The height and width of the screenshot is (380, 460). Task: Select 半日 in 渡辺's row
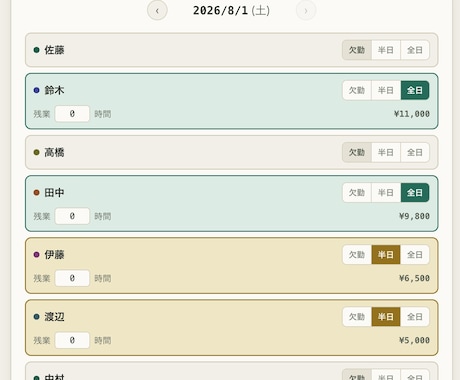[x=386, y=317]
